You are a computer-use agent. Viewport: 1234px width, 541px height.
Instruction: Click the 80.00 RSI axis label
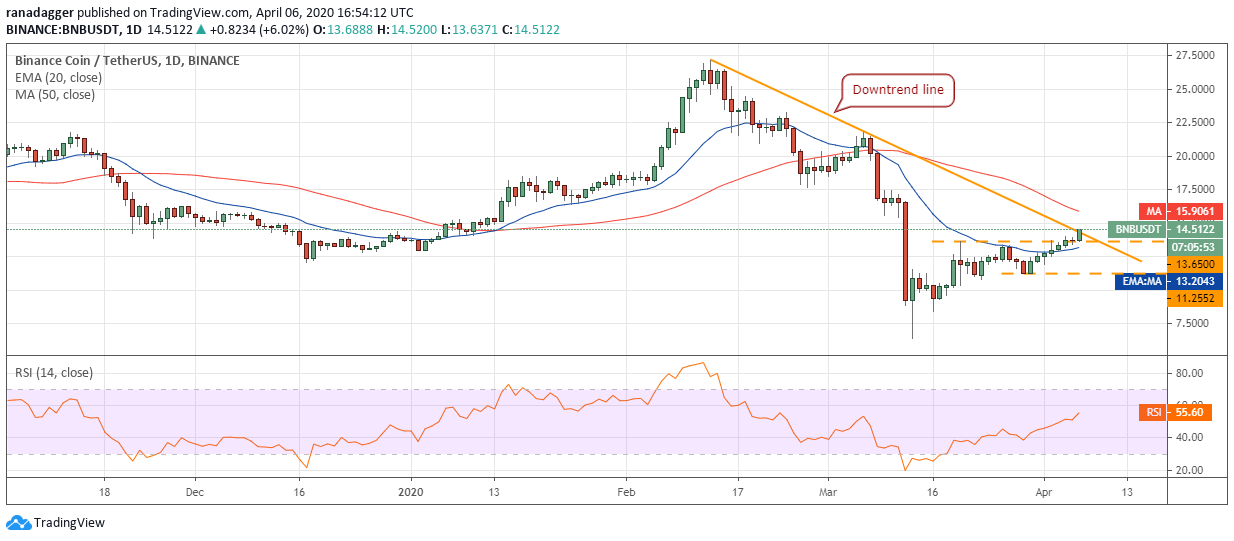point(1188,373)
